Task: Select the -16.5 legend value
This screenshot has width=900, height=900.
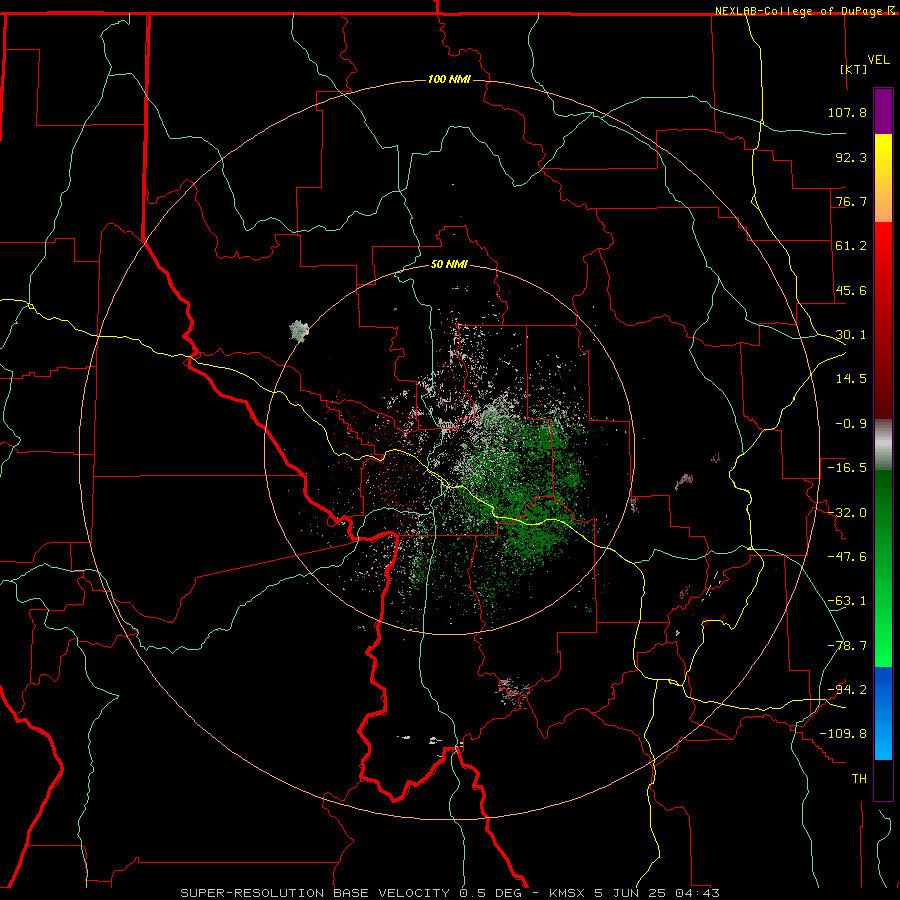Action: click(x=847, y=468)
